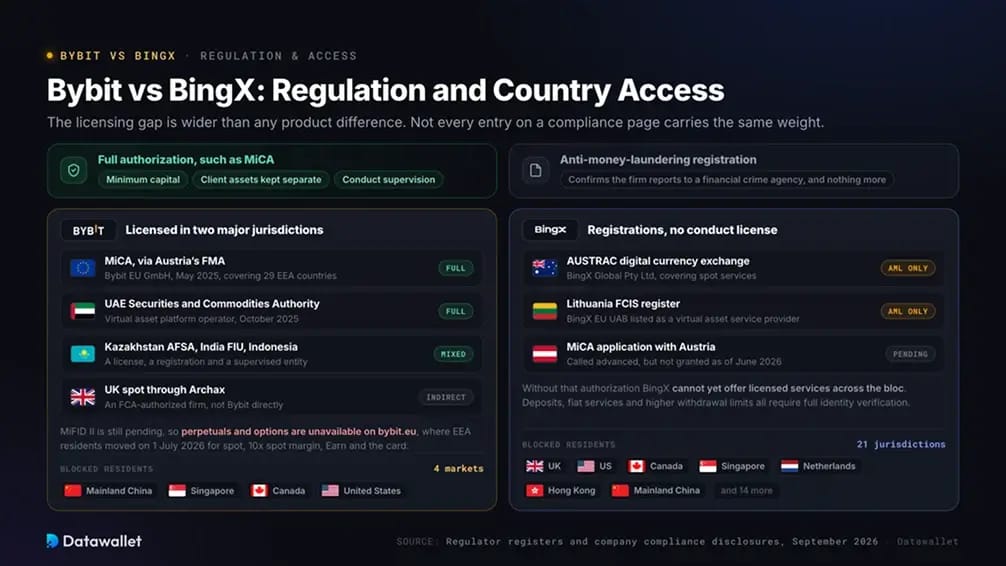Click the Datawallet wordmark in the footer
Screen dimensions: 1006x566
[103, 541]
